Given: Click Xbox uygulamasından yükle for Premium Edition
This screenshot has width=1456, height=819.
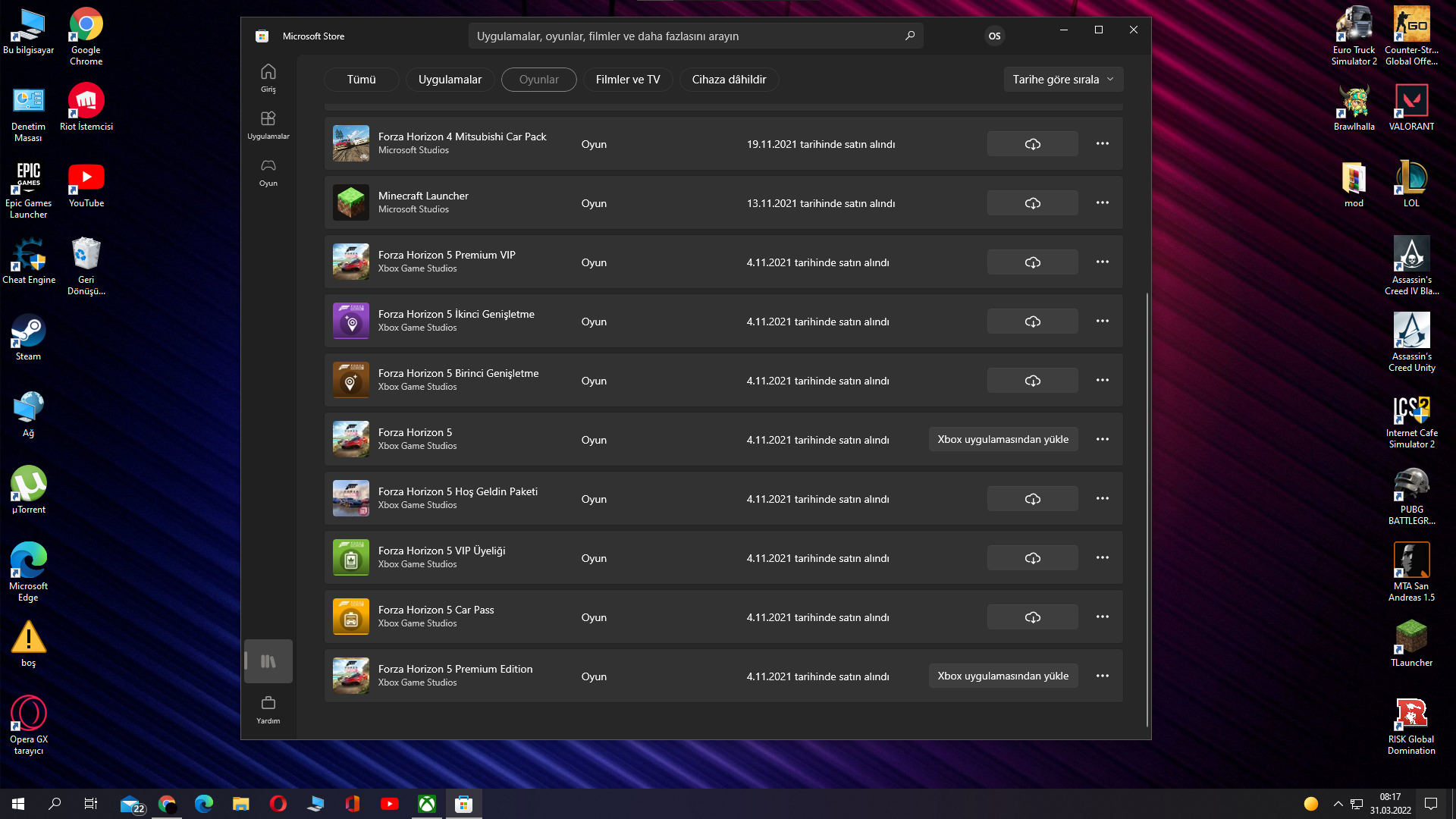Looking at the screenshot, I should pyautogui.click(x=1003, y=676).
